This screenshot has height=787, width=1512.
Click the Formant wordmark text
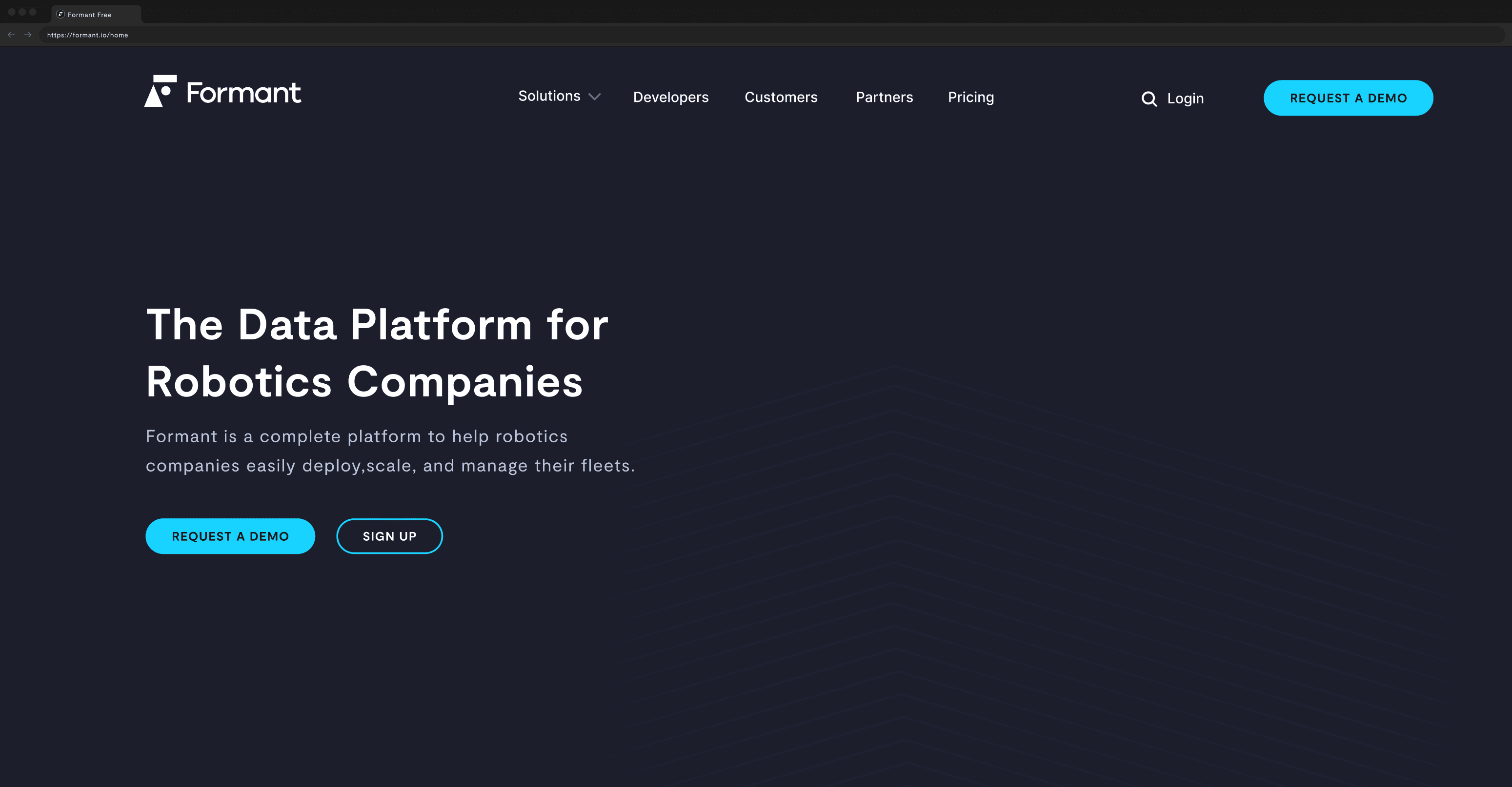pos(243,93)
